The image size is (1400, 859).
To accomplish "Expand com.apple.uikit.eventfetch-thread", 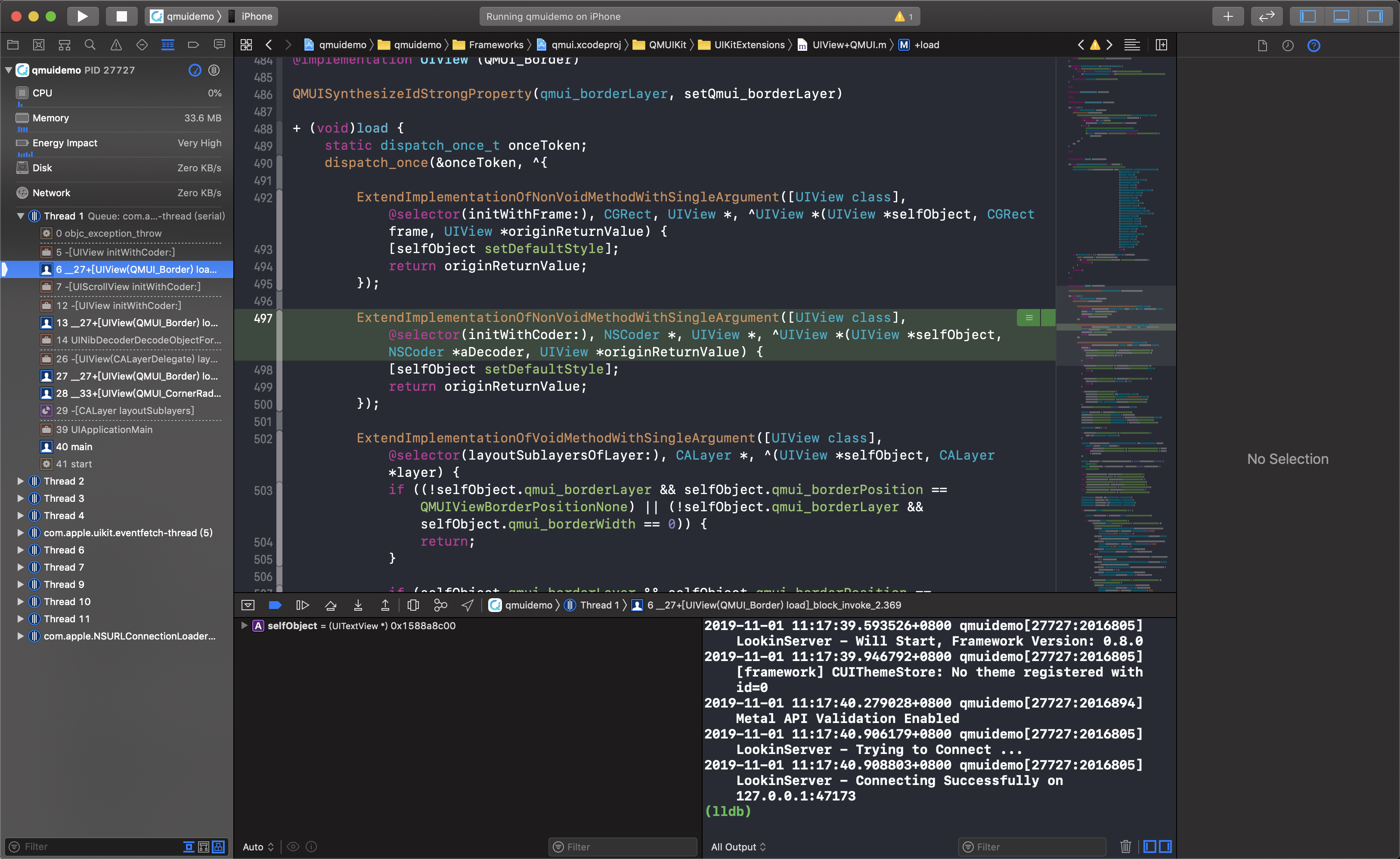I will pyautogui.click(x=21, y=533).
